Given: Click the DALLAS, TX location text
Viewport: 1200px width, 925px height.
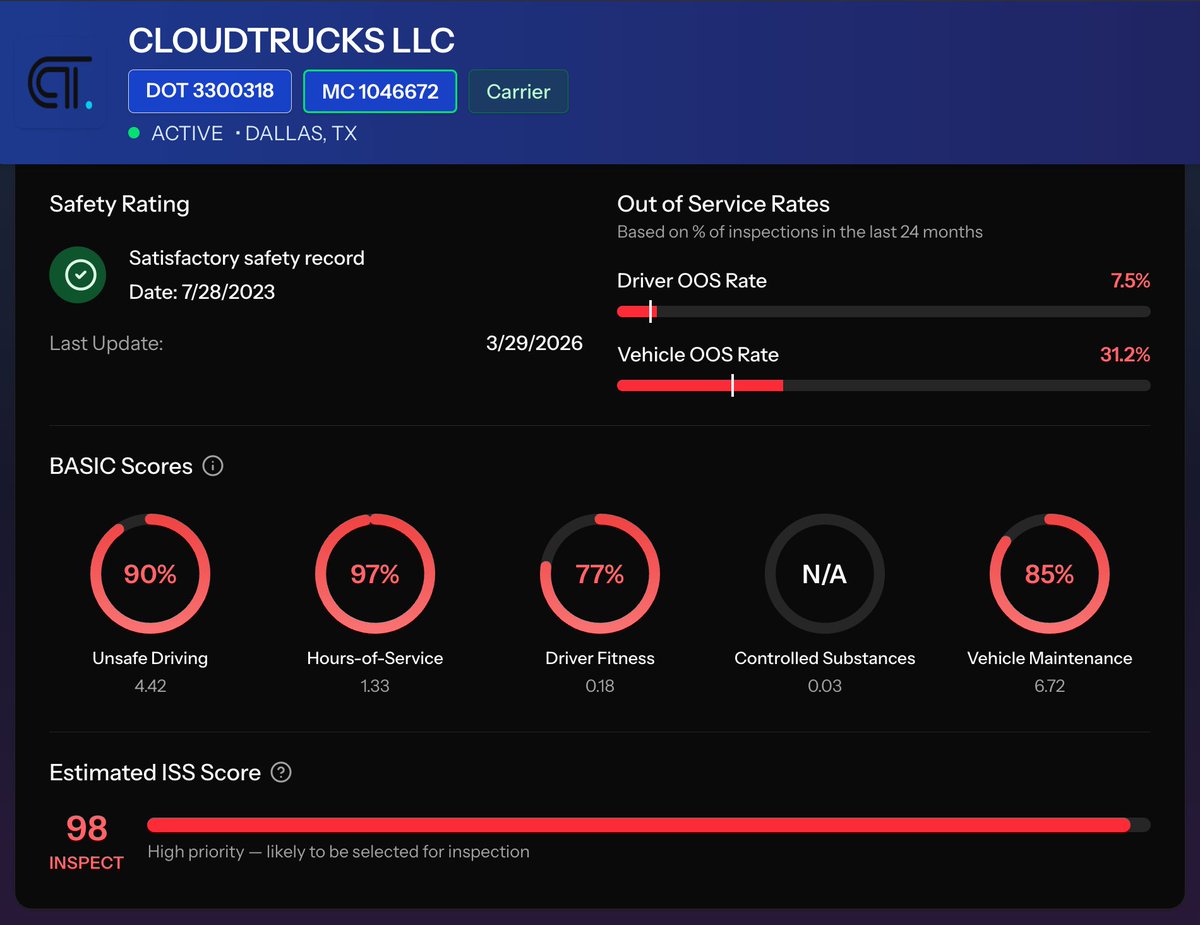Looking at the screenshot, I should 303,133.
